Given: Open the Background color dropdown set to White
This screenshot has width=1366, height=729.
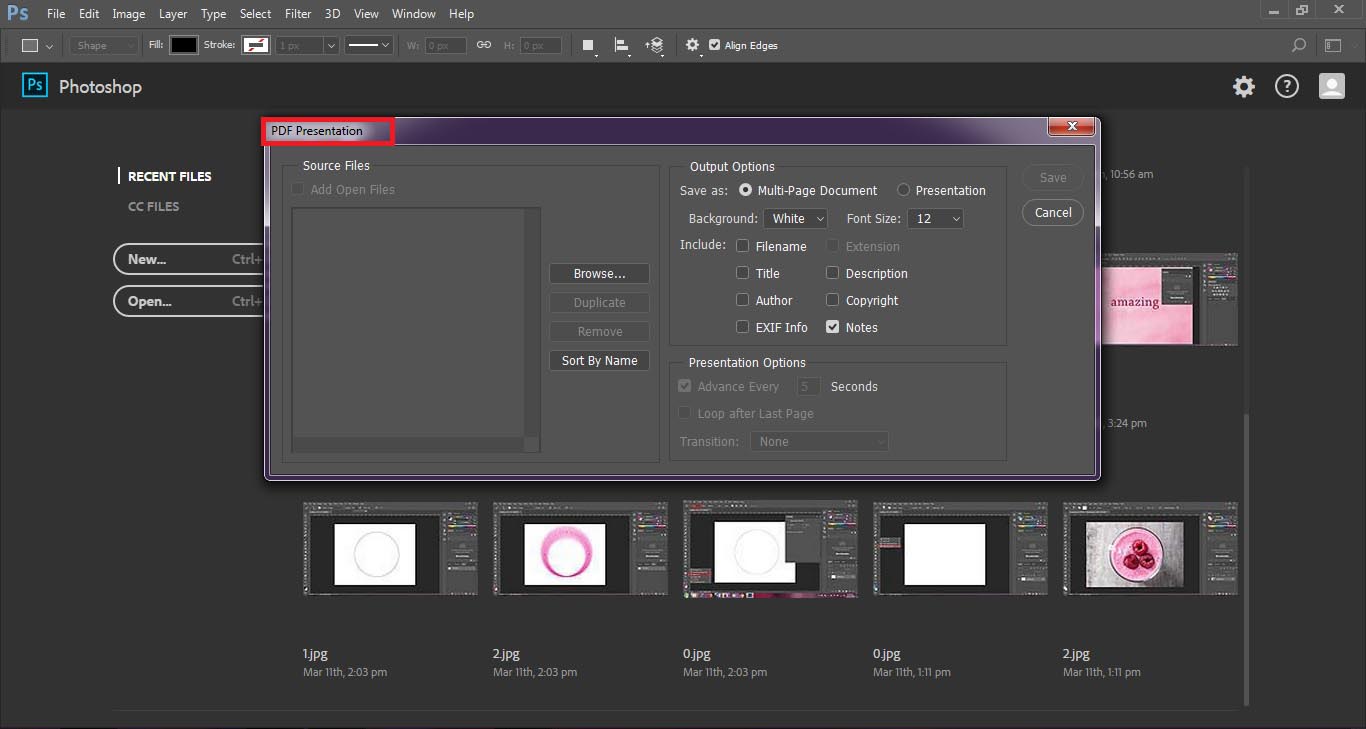Looking at the screenshot, I should point(795,218).
